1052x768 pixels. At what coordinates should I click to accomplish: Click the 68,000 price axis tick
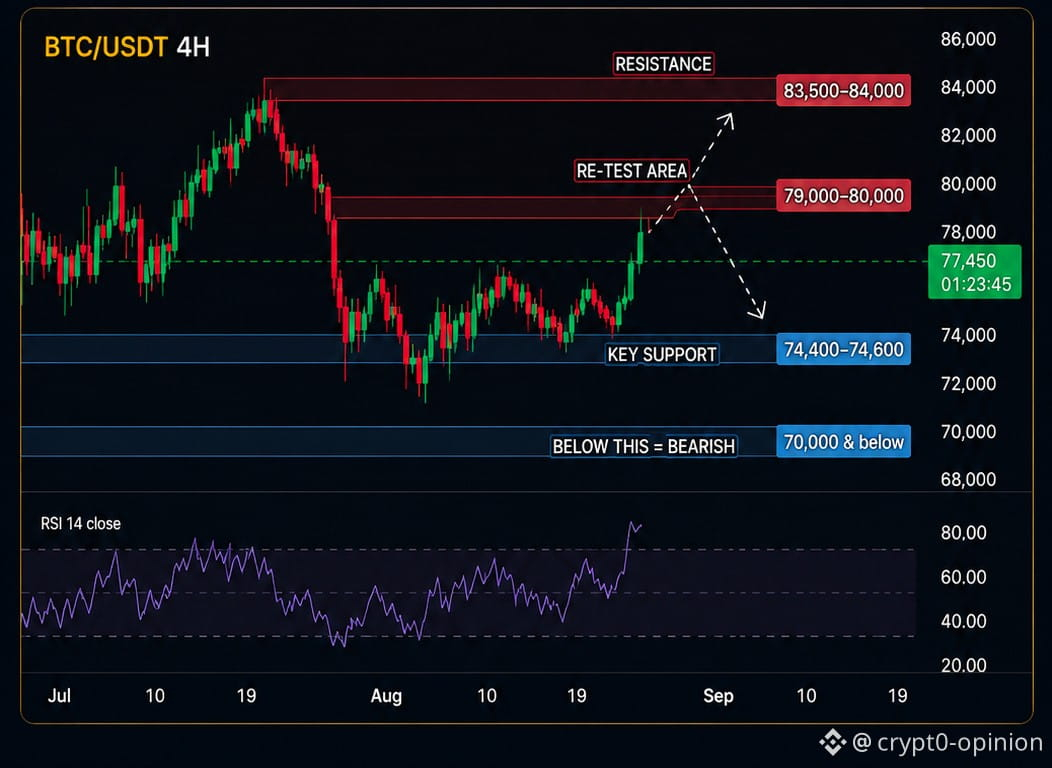968,480
